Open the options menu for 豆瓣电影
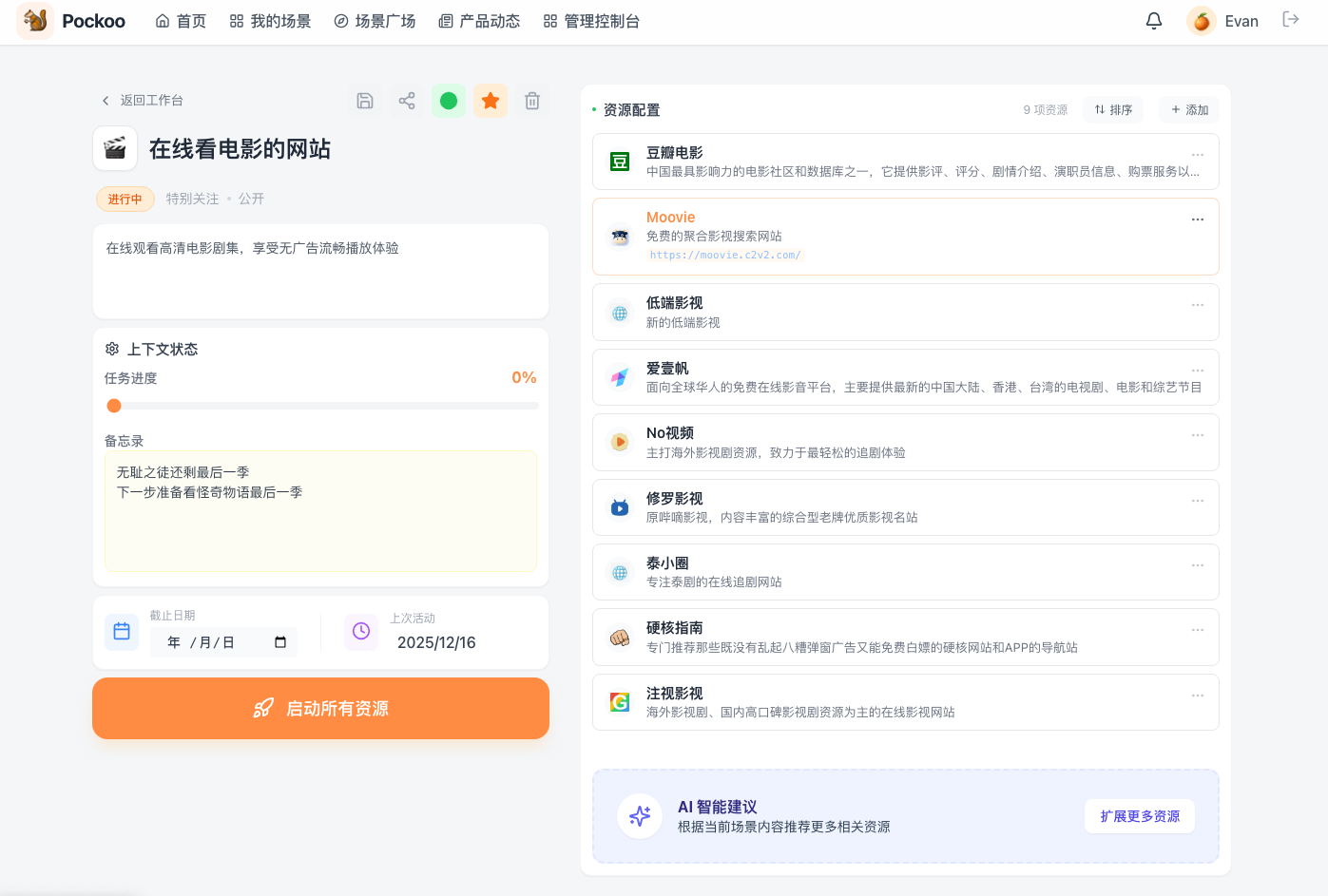The image size is (1328, 896). 1197,154
